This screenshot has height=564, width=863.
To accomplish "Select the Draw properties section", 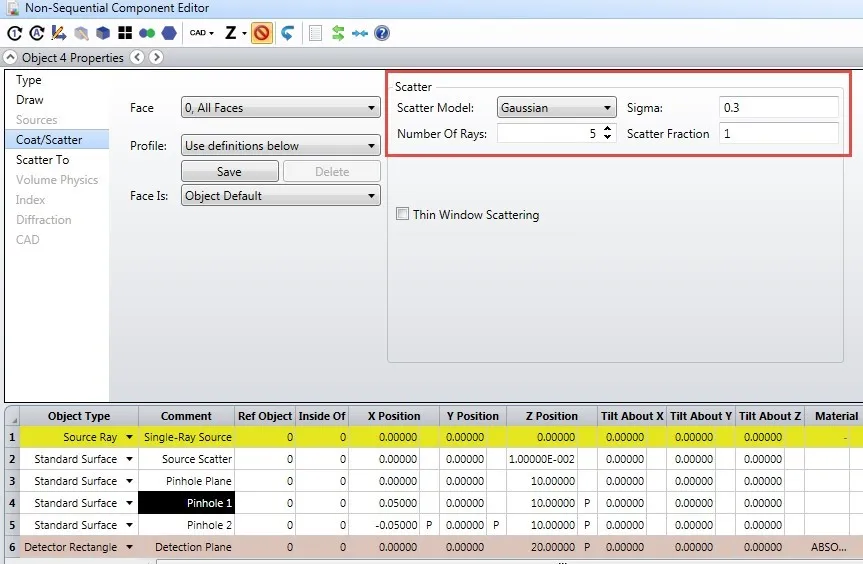I will pos(30,100).
